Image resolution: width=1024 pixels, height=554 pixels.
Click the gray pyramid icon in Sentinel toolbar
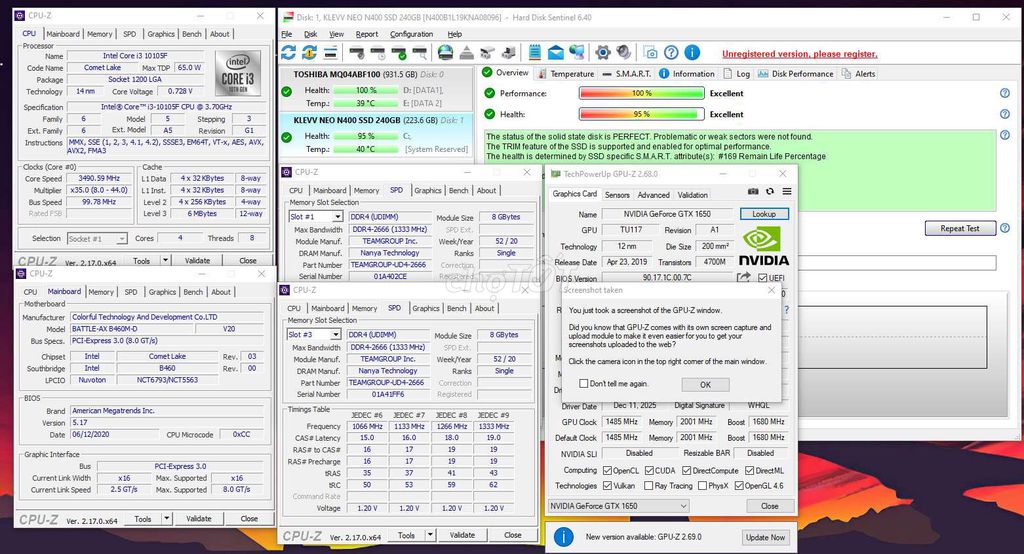tap(466, 52)
